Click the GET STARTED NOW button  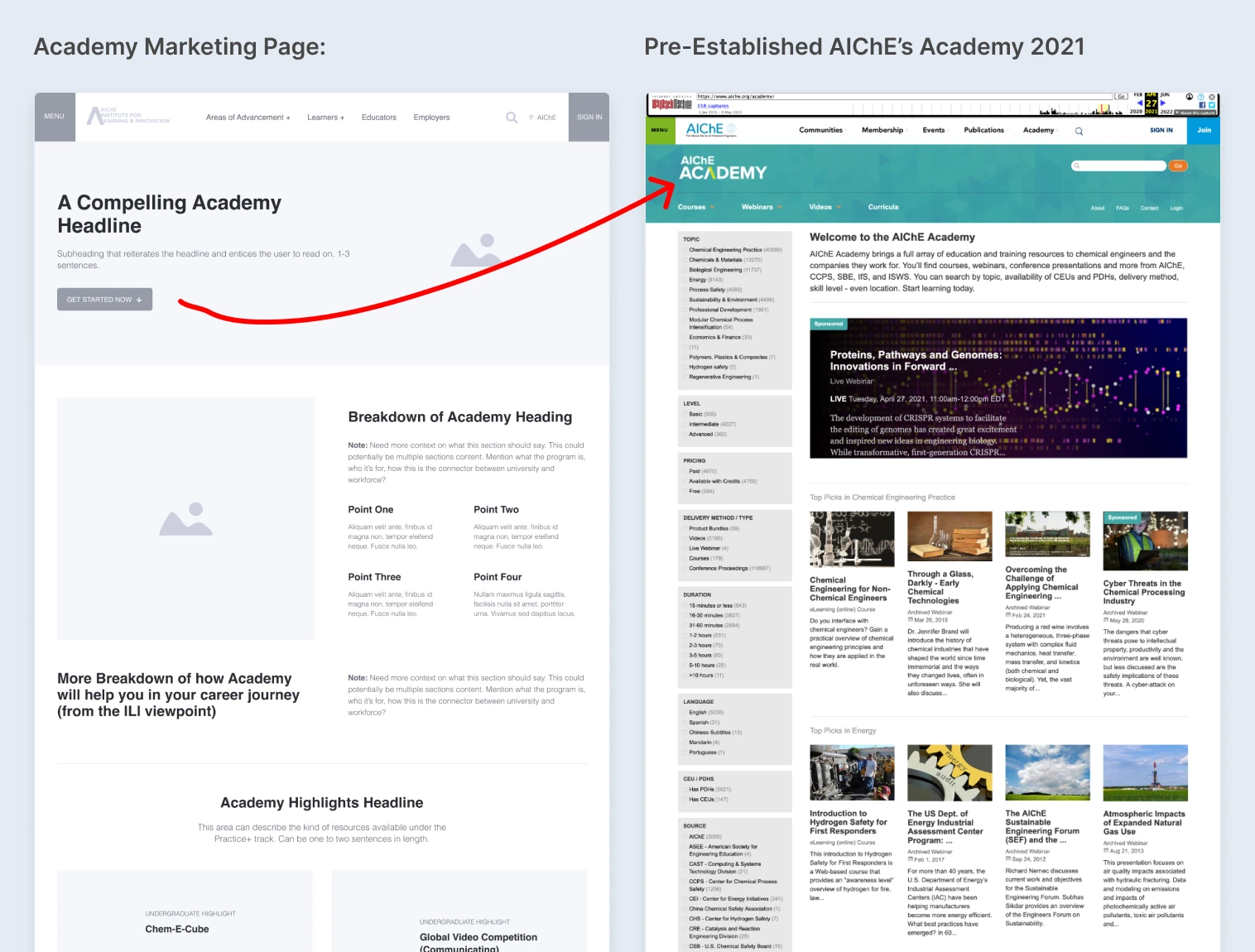[104, 299]
